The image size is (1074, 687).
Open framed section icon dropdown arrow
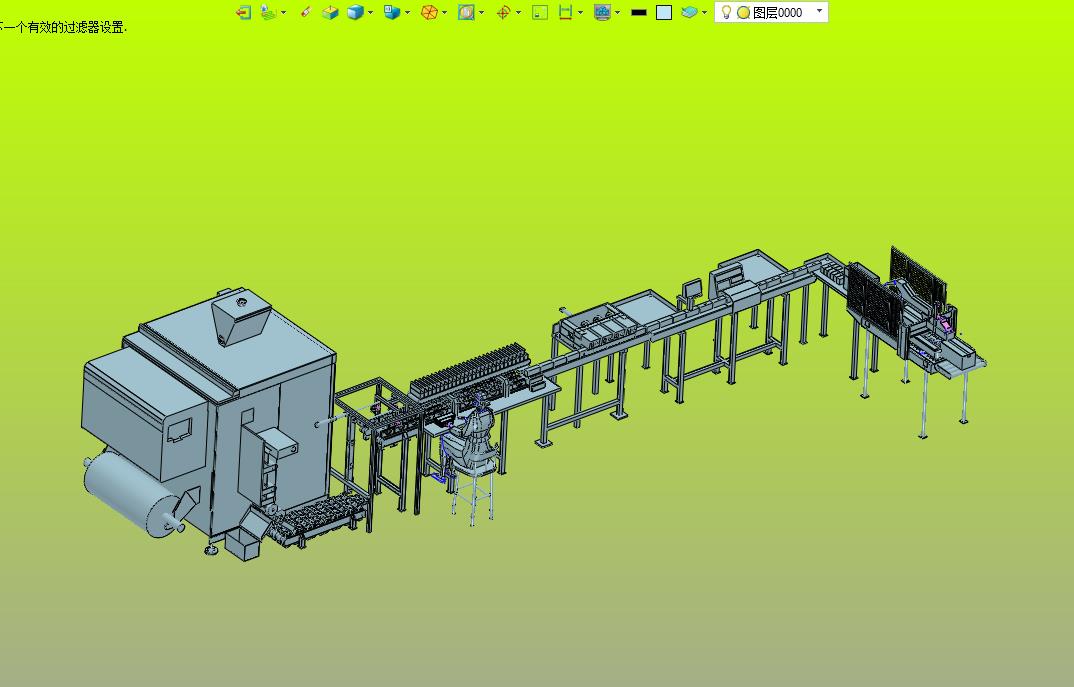coord(482,12)
